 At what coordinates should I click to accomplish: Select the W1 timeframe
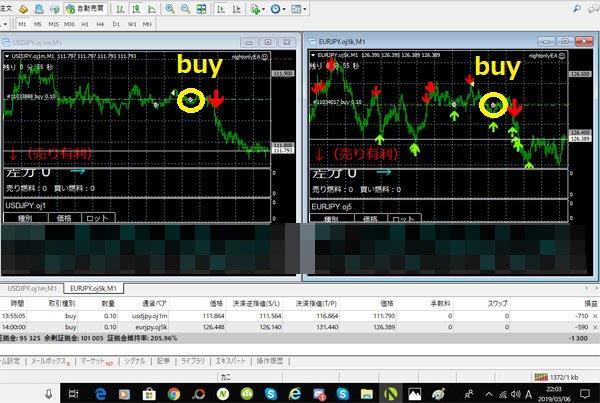tap(132, 24)
